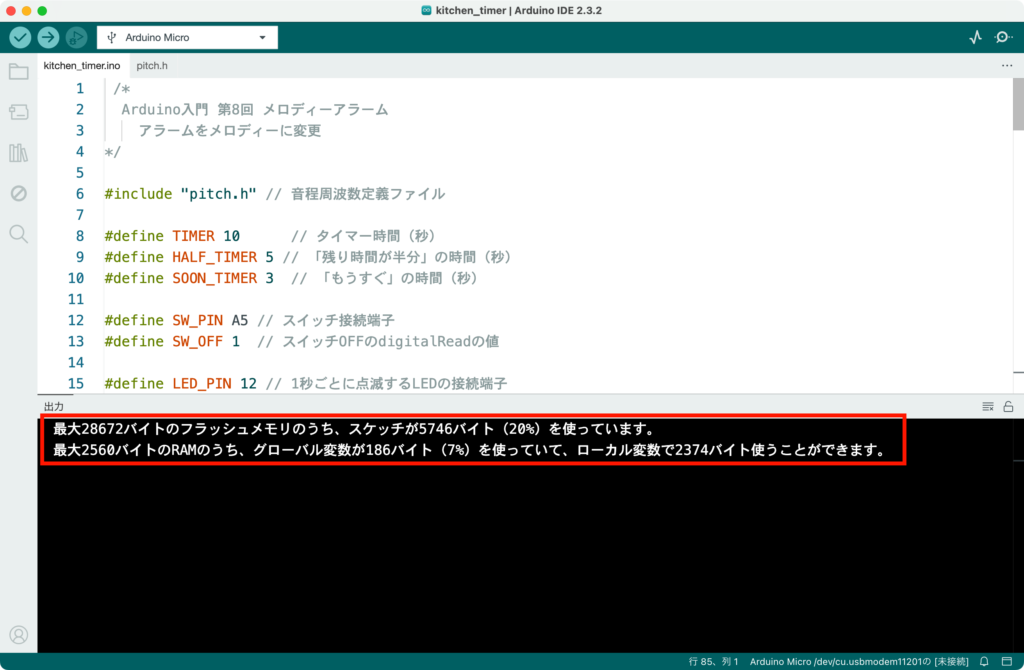The image size is (1024, 670).
Task: Open the Boards Manager sidebar icon
Action: [x=18, y=112]
